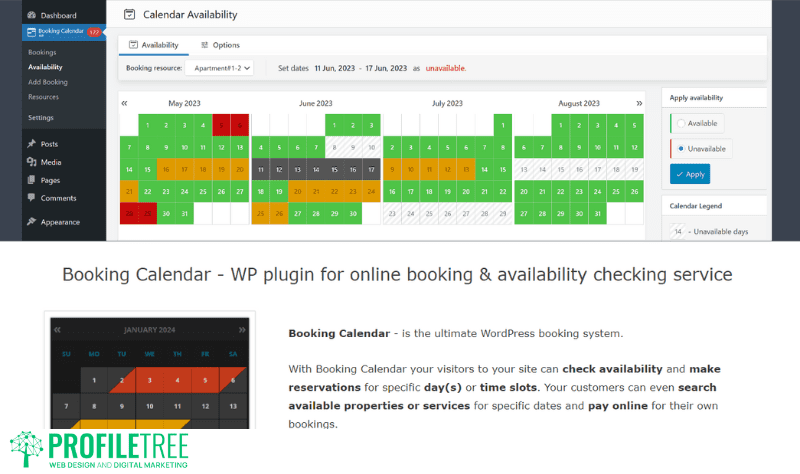
Task: Select the Unavailable radio option
Action: click(681, 148)
